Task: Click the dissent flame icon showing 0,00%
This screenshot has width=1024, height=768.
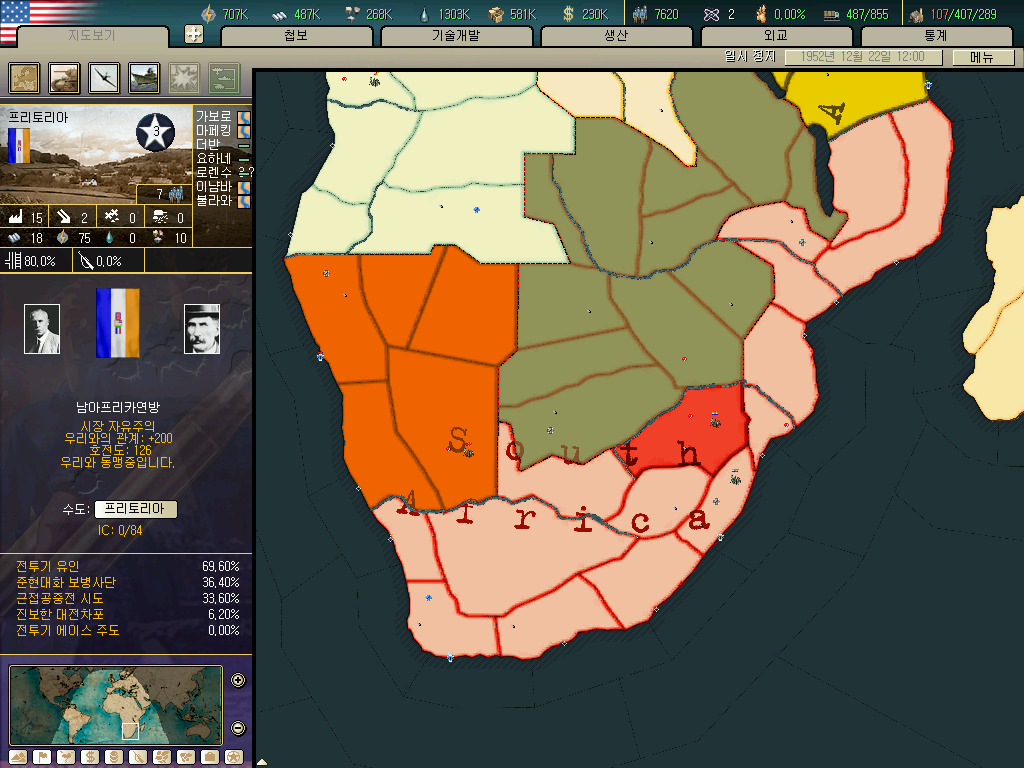Action: [x=761, y=14]
